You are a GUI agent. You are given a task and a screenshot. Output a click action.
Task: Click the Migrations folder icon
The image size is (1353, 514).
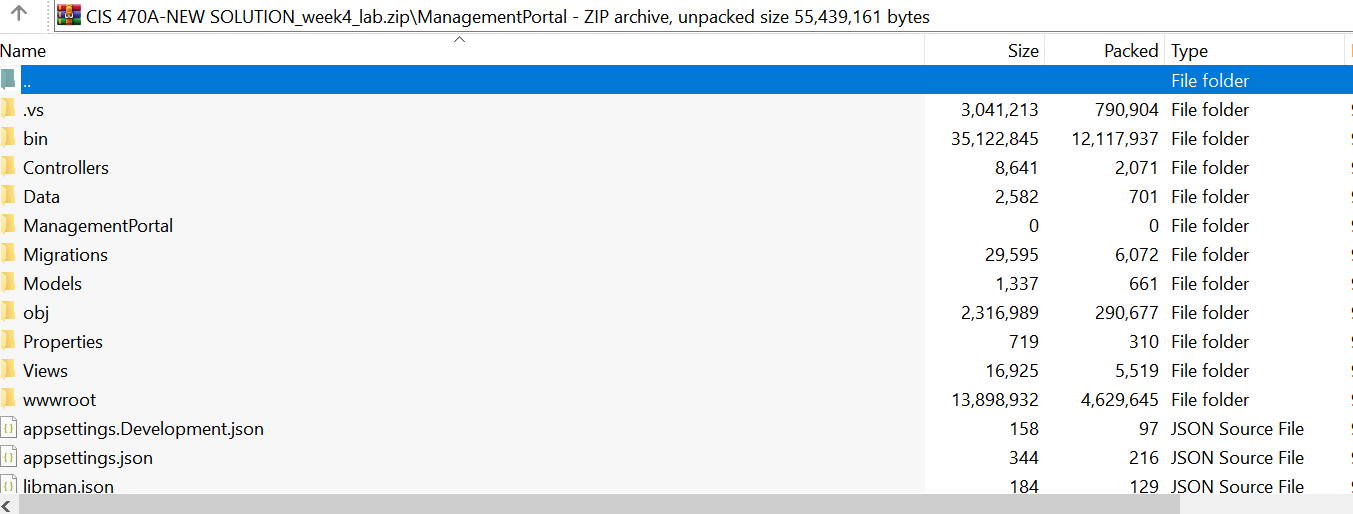(x=9, y=254)
